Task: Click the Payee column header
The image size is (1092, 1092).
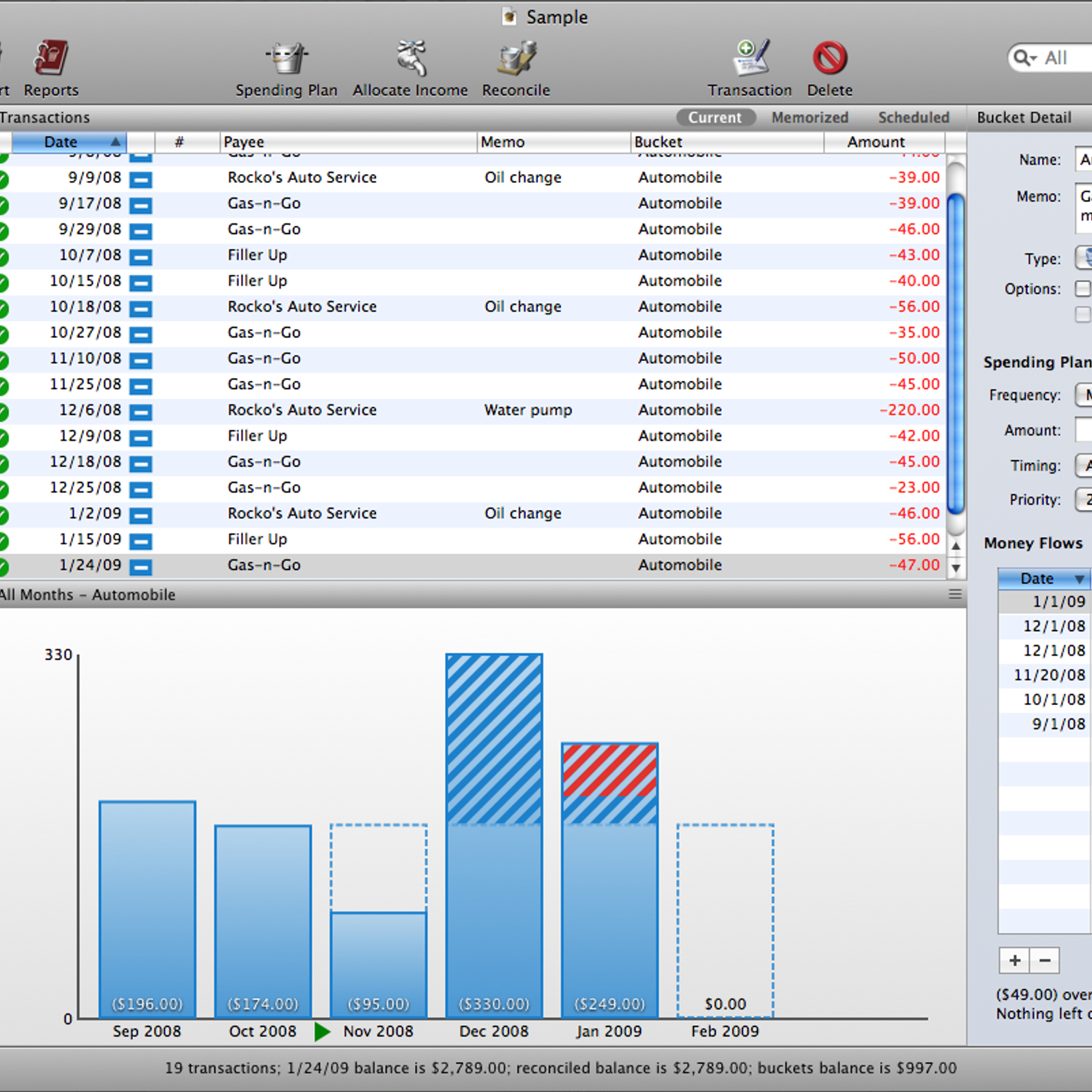Action: pyautogui.click(x=348, y=142)
